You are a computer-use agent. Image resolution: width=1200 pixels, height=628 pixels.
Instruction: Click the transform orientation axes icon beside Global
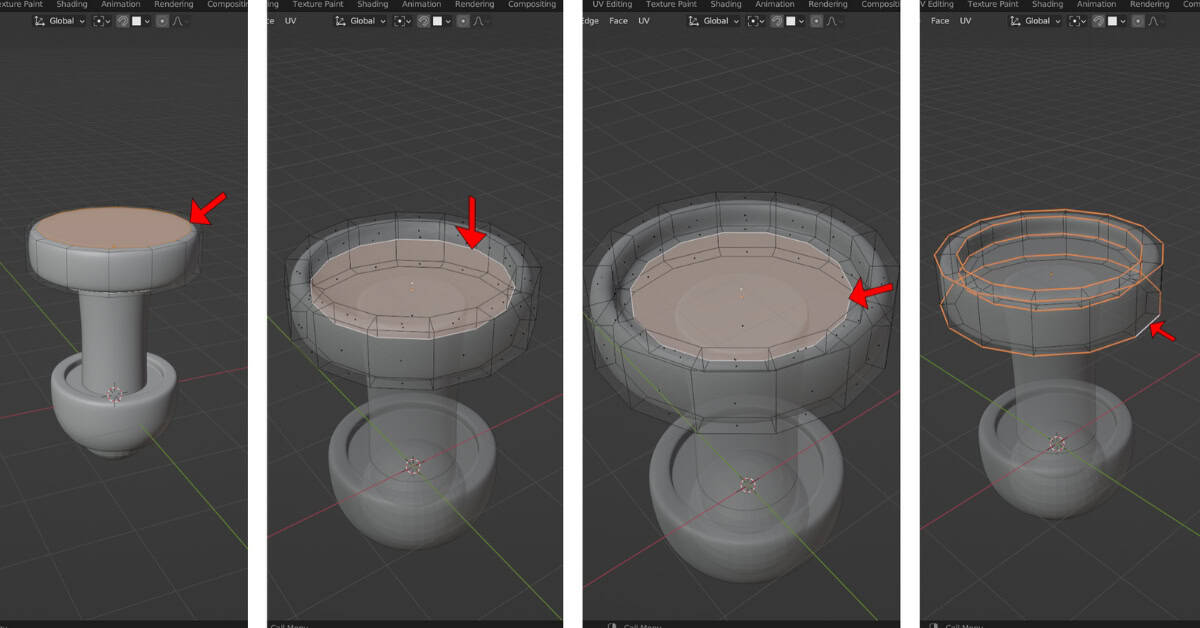click(39, 21)
